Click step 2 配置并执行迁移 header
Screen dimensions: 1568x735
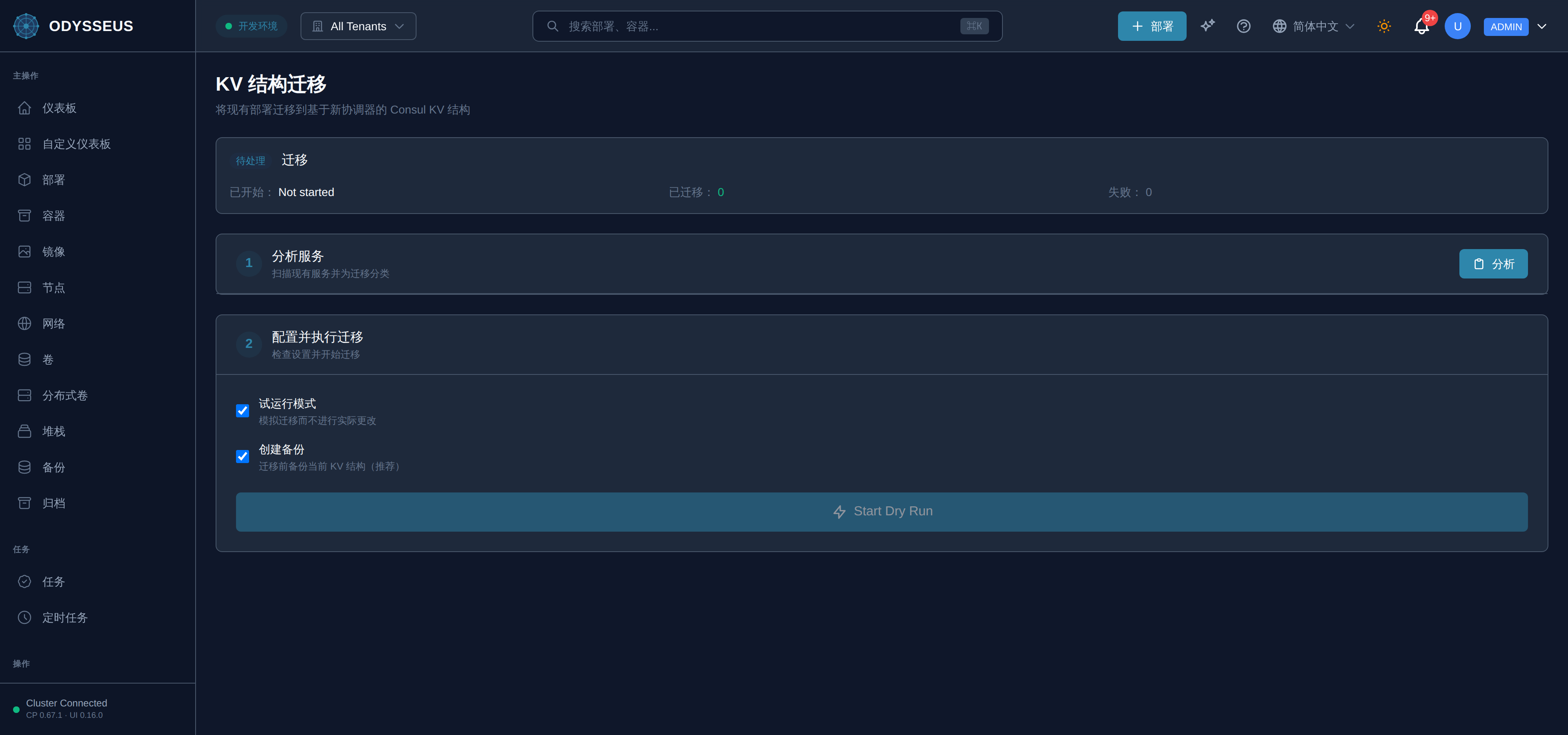882,344
